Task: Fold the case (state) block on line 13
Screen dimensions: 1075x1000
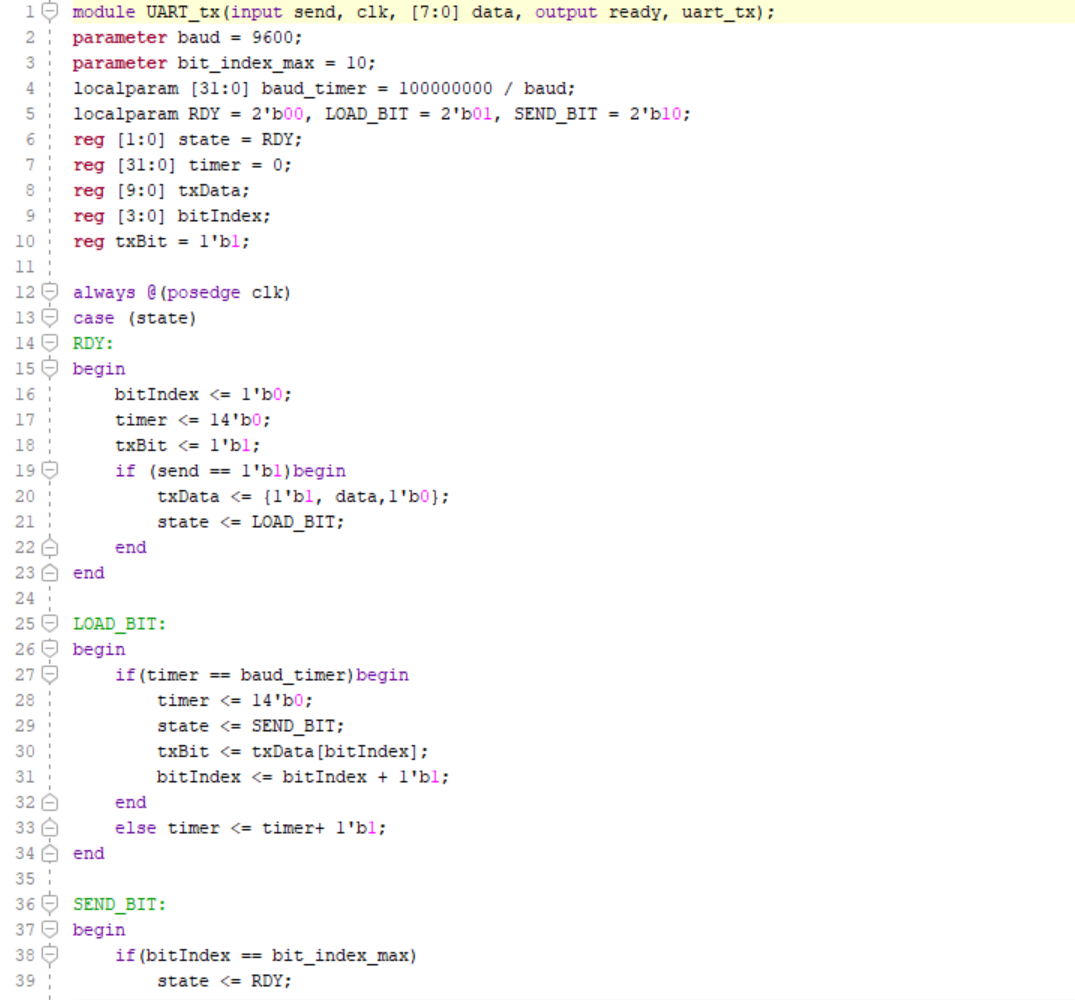Action: 50,317
